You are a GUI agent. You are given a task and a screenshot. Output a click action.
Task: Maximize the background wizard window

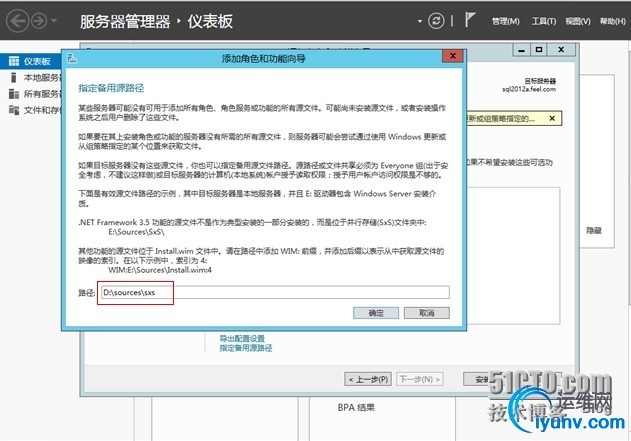[539, 50]
